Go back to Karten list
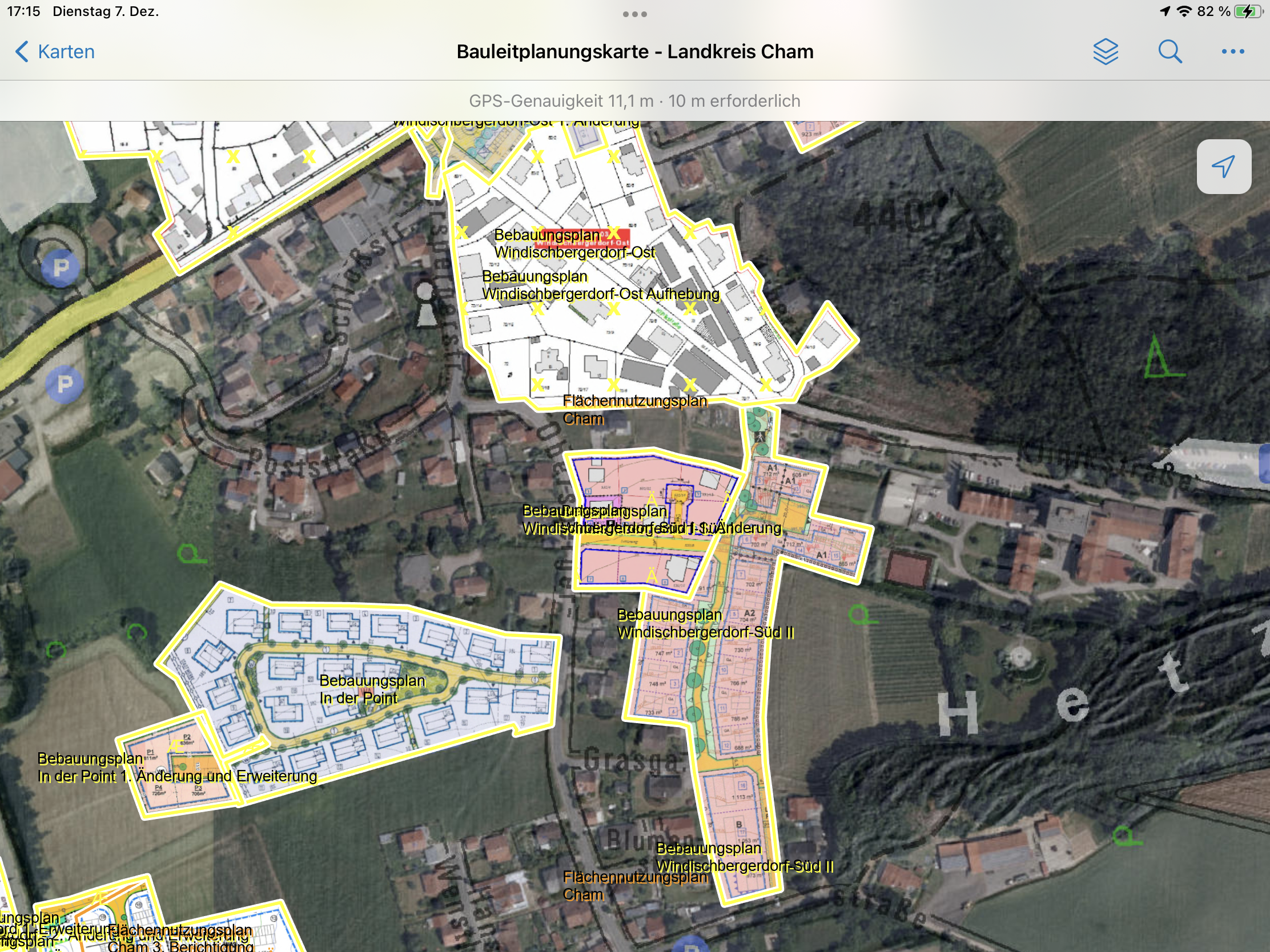 (55, 51)
